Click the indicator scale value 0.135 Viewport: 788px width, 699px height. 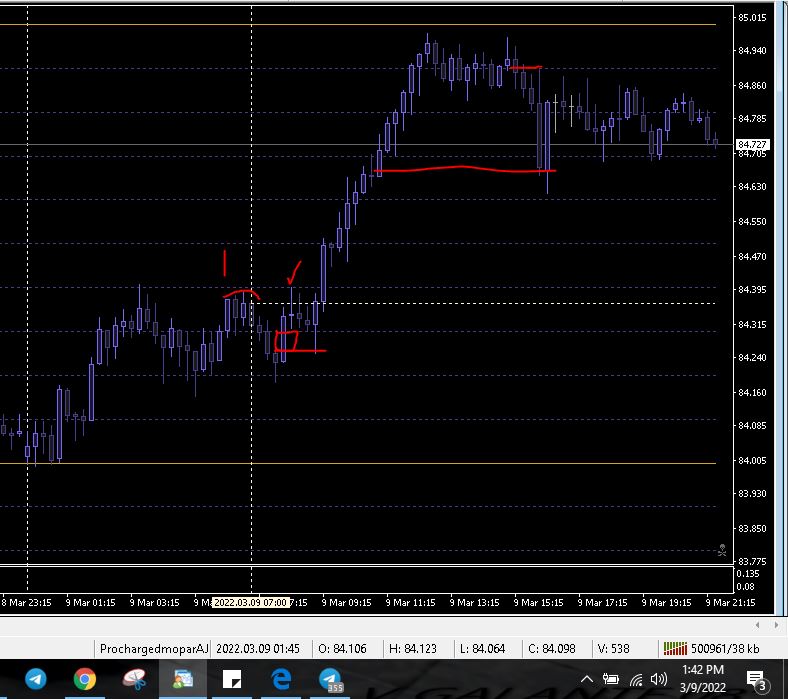(748, 574)
